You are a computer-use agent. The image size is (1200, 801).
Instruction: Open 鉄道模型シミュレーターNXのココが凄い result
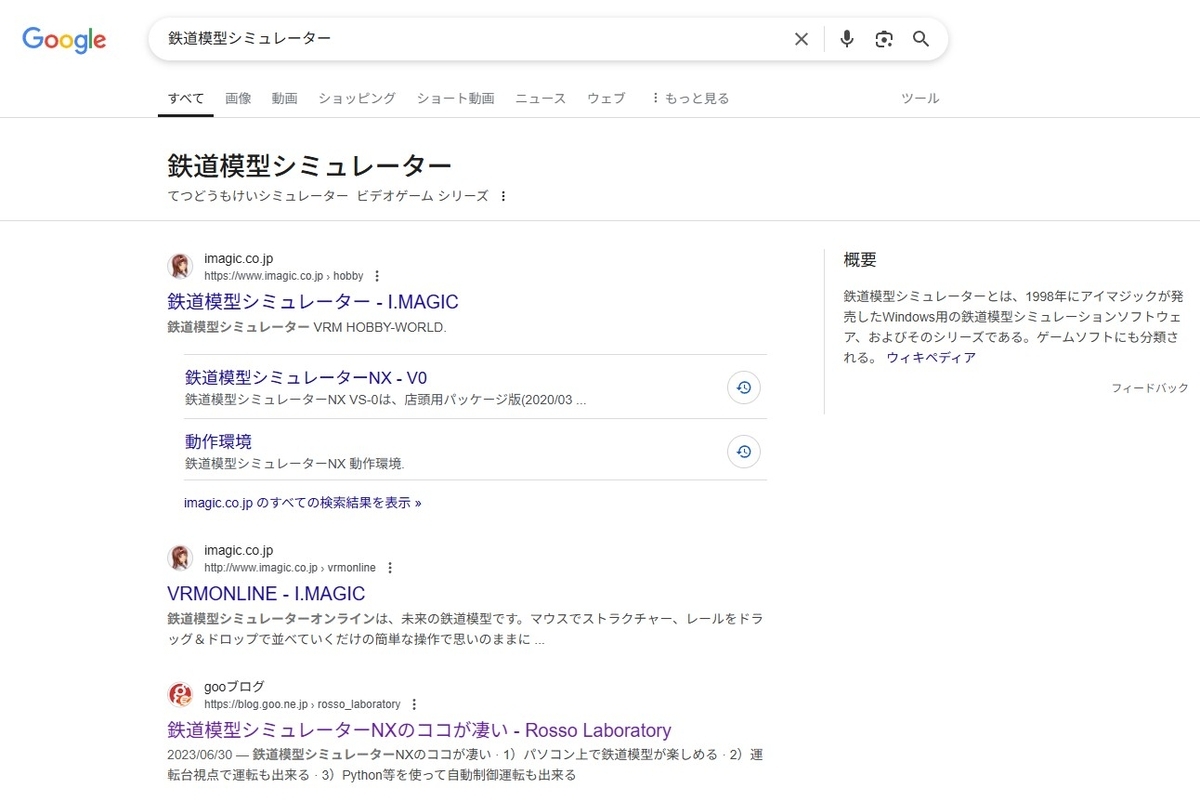point(419,730)
